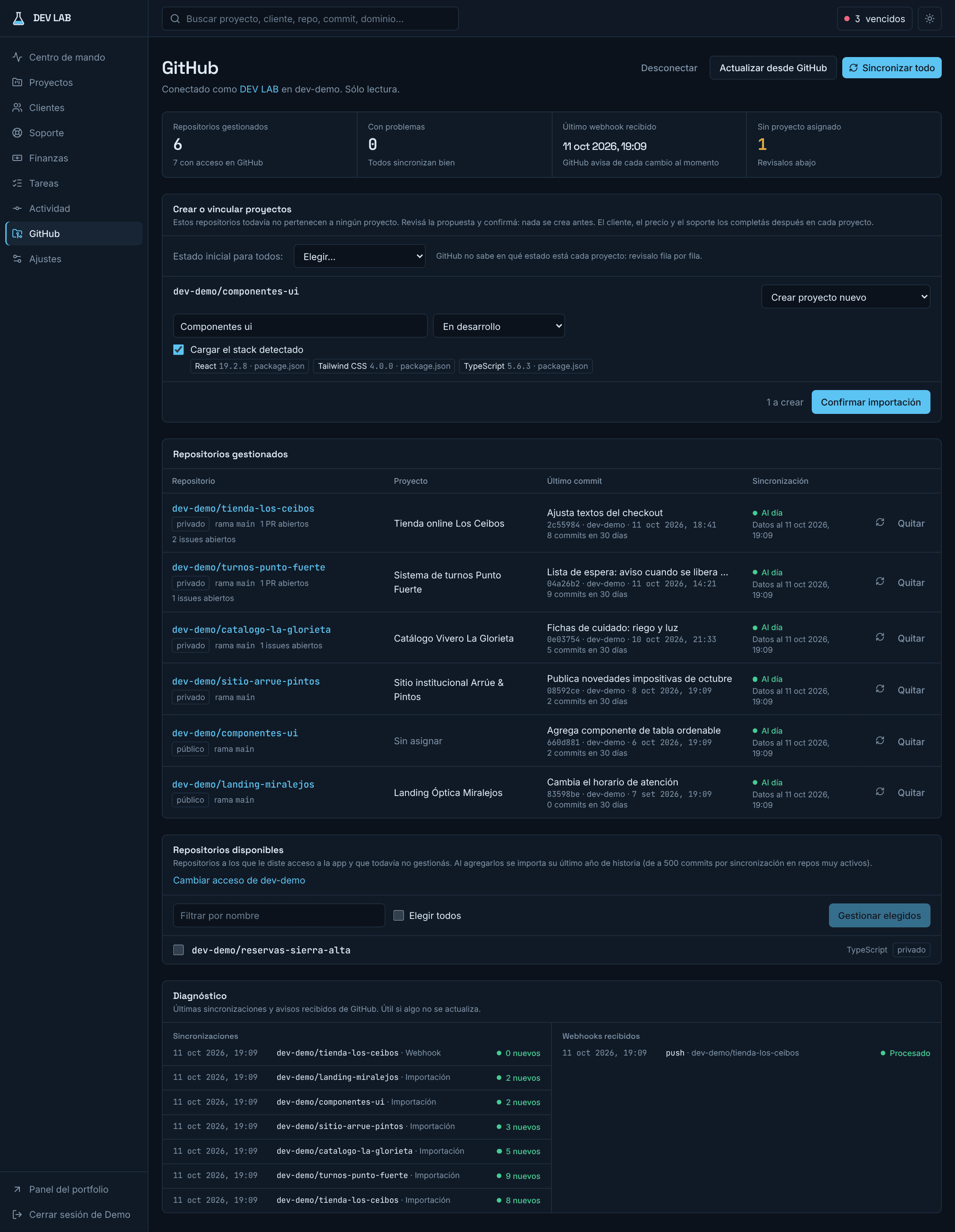Screen dimensions: 955x1232
Task: Open the Crear proyecto nuevo dropdown
Action: coord(845,297)
